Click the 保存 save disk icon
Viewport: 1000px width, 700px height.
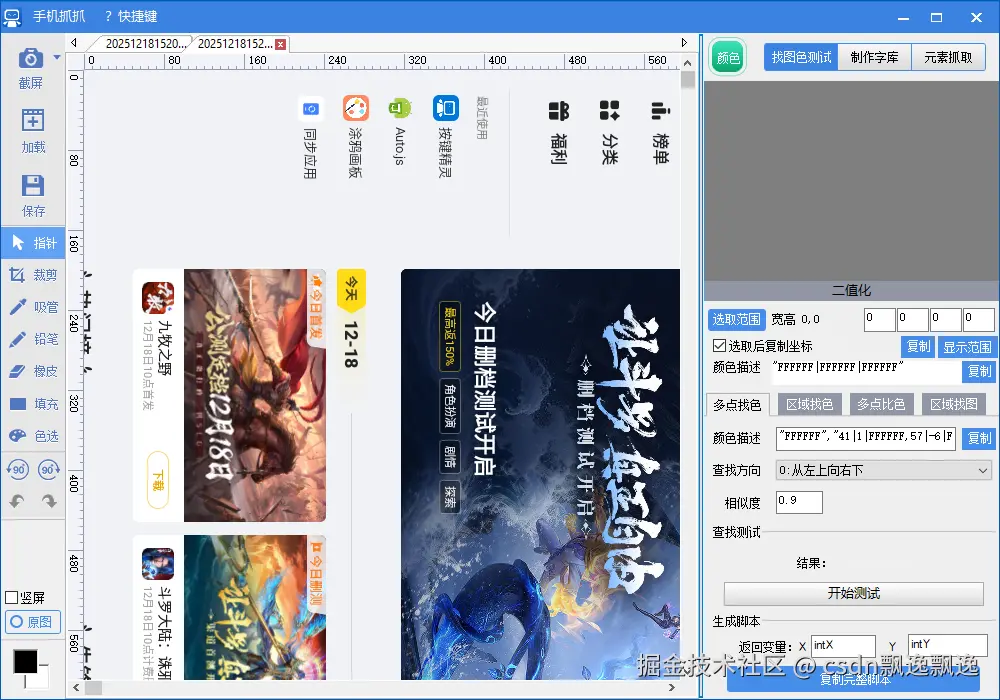click(x=33, y=186)
